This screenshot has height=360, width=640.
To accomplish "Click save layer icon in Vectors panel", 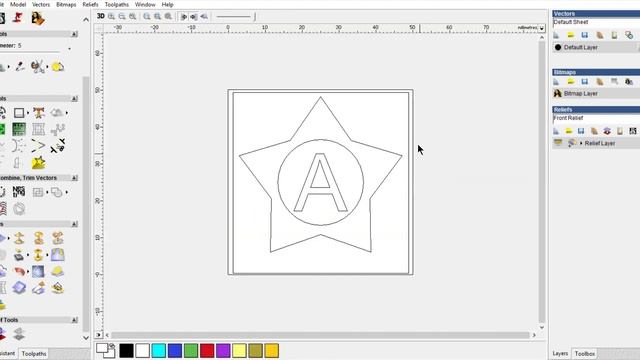I will (x=584, y=36).
